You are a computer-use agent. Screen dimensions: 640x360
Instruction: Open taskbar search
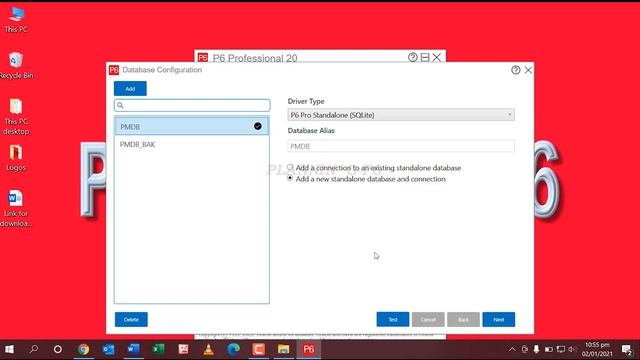point(33,349)
